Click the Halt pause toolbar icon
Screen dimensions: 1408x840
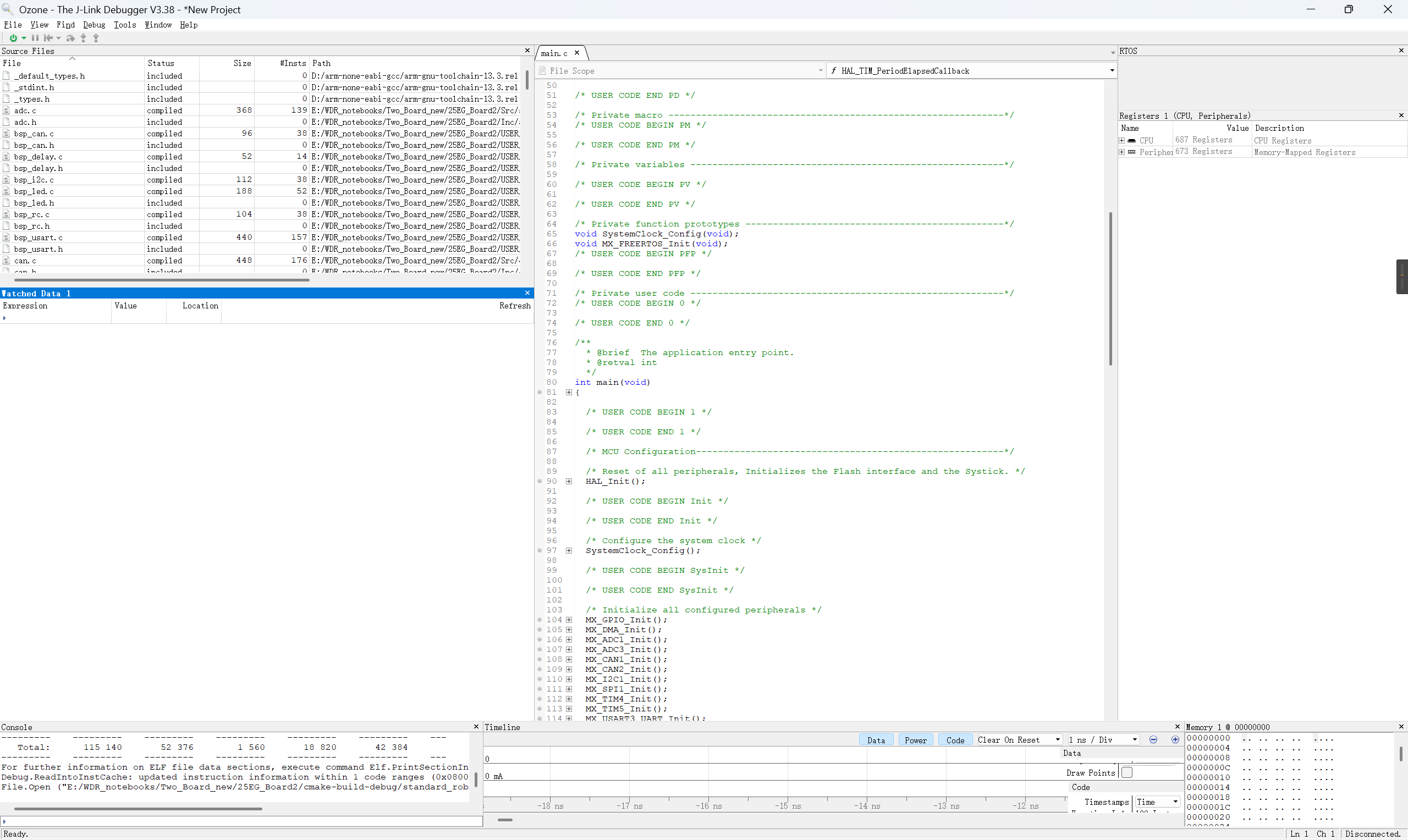point(35,38)
